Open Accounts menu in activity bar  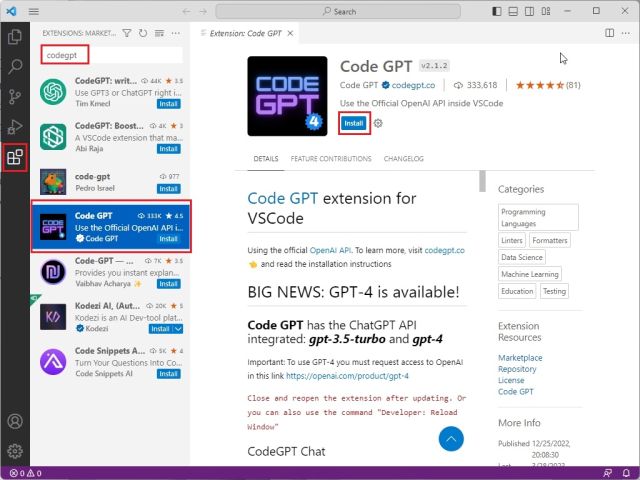(15, 421)
